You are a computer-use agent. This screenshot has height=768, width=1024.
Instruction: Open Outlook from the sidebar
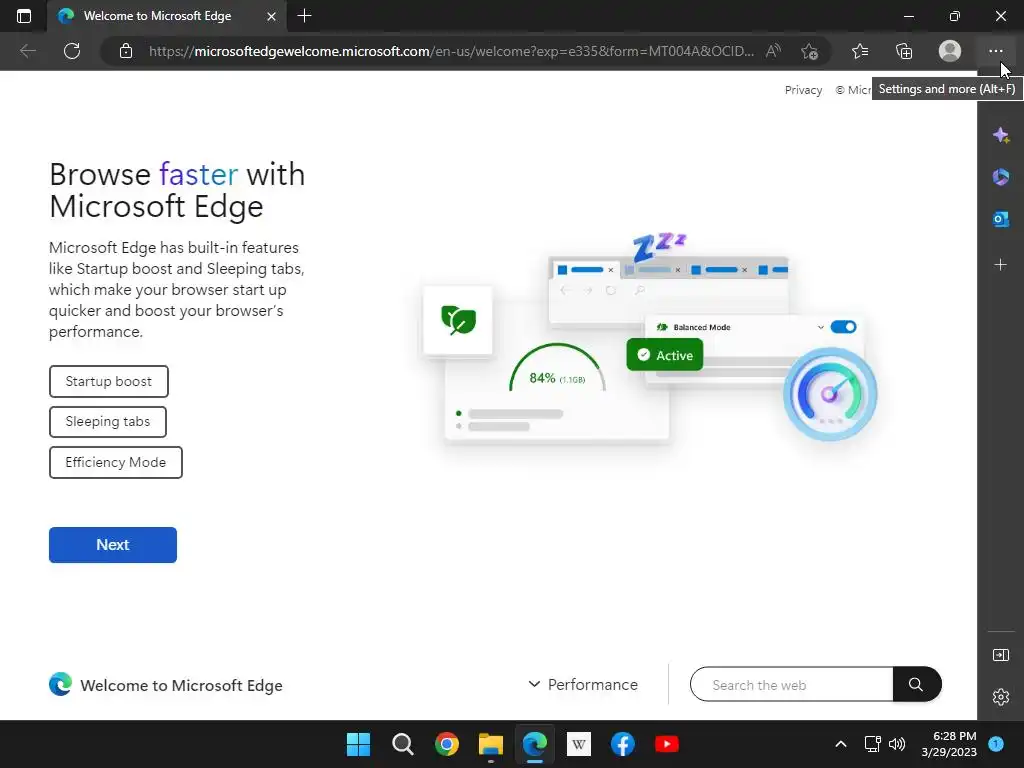pyautogui.click(x=1000, y=219)
